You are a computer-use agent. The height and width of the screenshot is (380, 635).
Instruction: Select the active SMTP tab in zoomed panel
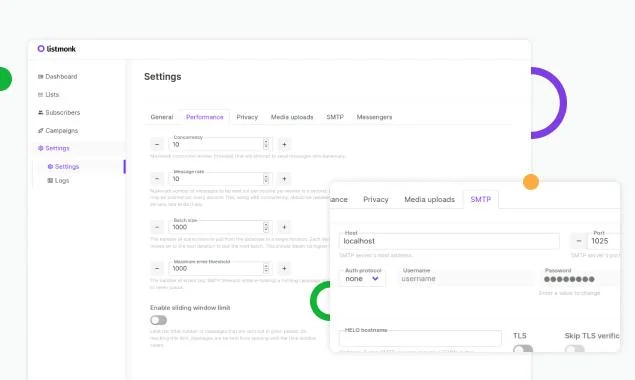(481, 199)
